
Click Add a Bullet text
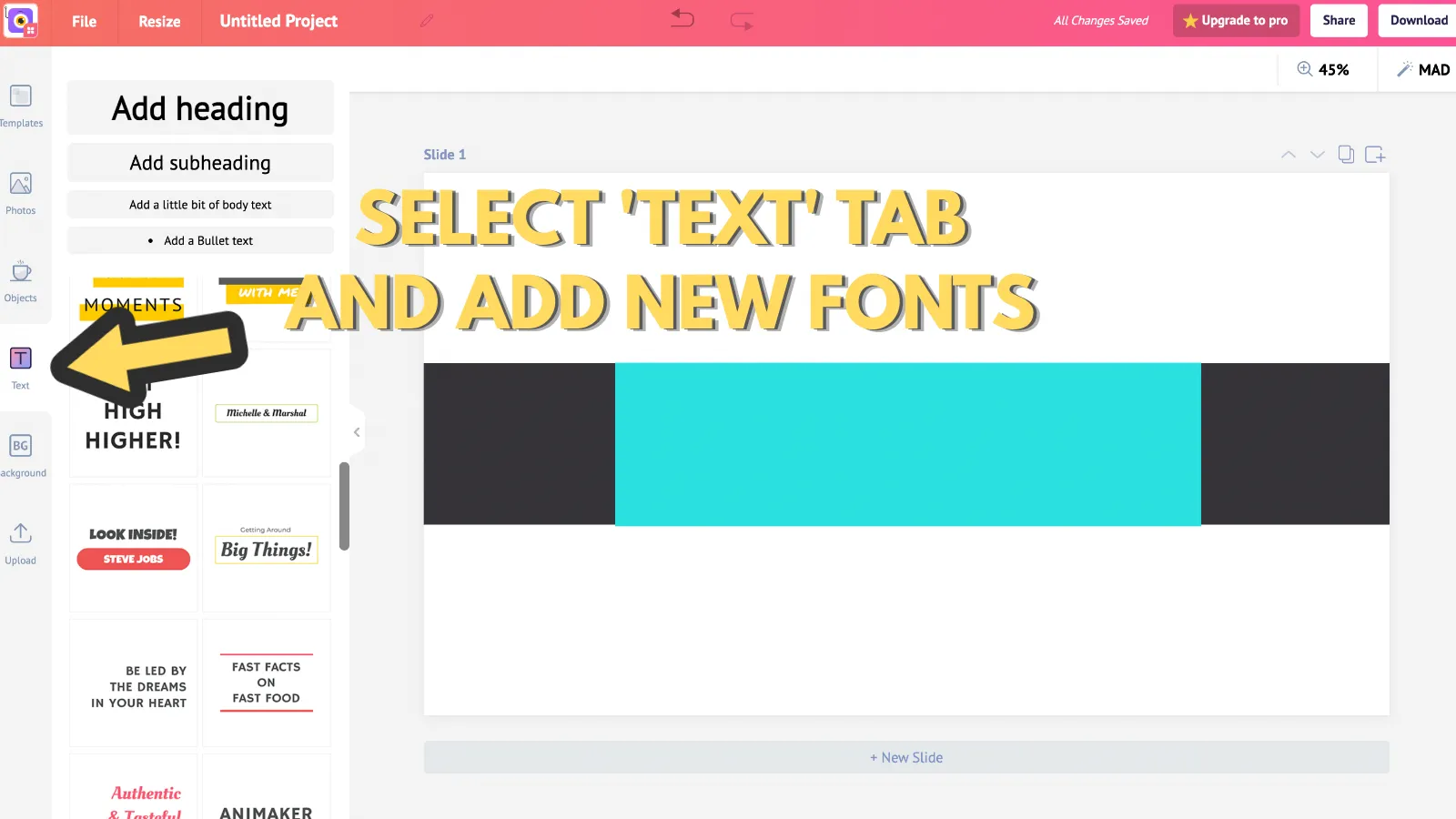(200, 240)
